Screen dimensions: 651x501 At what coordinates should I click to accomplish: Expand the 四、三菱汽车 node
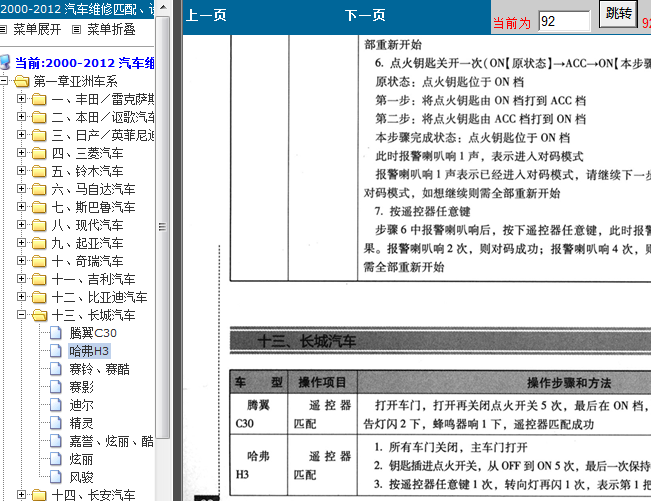21,153
